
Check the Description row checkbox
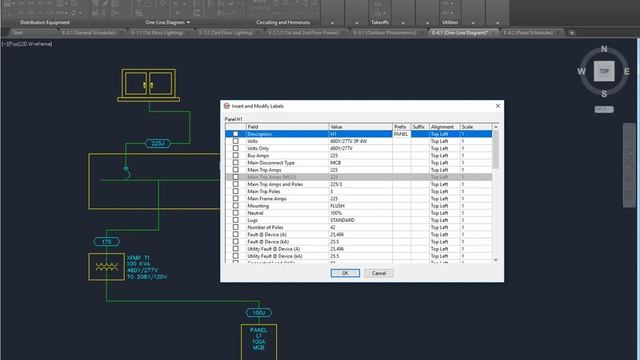coord(236,134)
